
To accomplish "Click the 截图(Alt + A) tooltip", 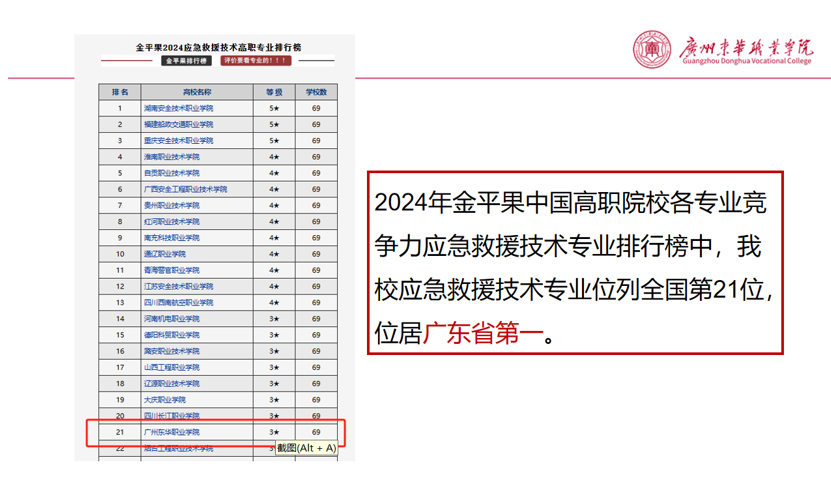I will (306, 448).
